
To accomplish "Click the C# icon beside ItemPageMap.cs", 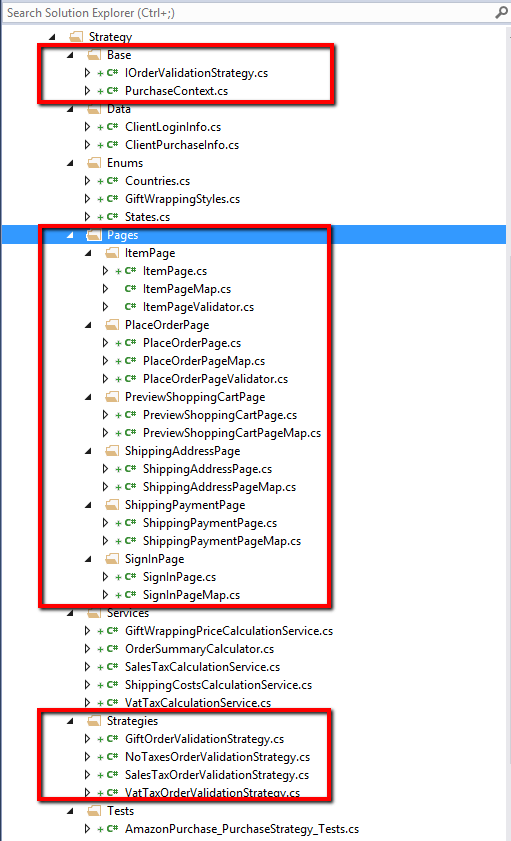I will point(130,289).
